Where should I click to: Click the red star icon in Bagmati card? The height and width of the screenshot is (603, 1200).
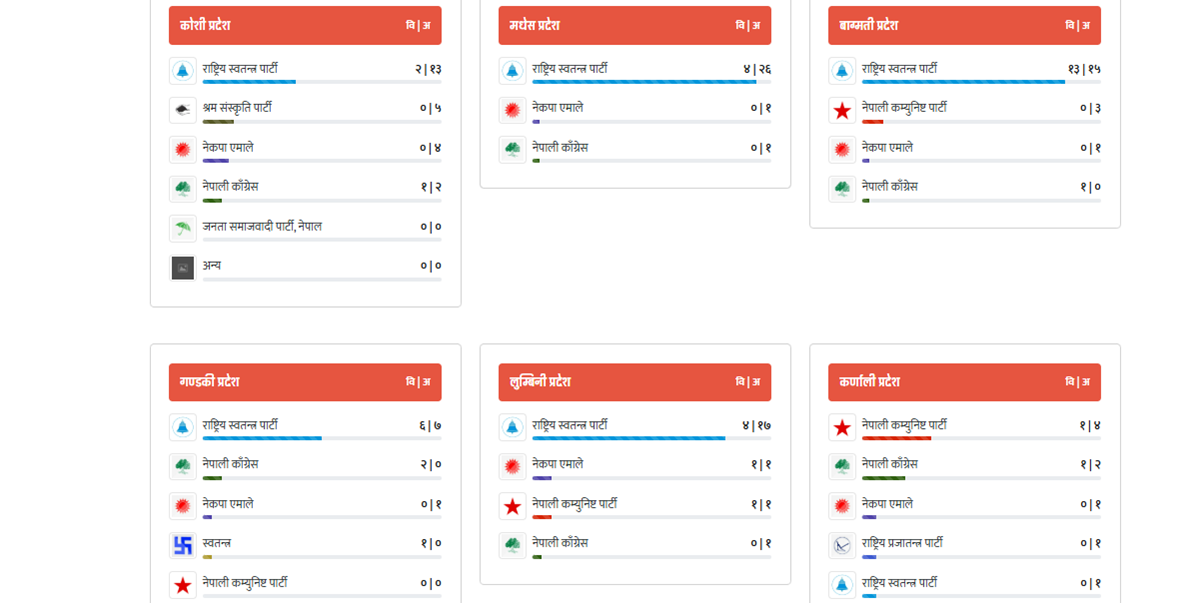pos(842,110)
